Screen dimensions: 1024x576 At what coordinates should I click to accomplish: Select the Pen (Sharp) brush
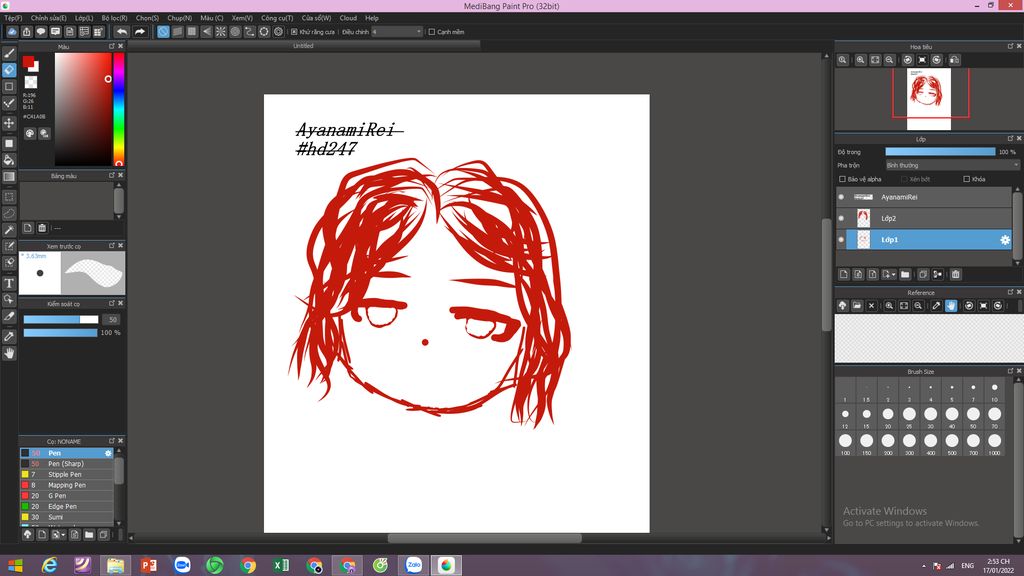tap(67, 464)
